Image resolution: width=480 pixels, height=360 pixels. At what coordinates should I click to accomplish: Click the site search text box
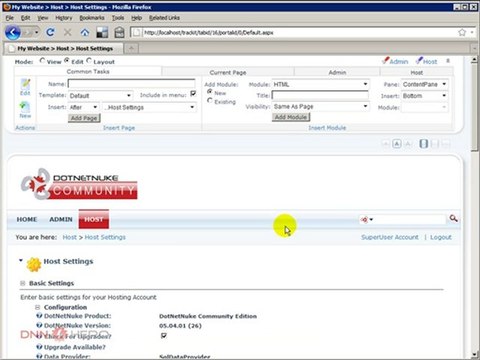coord(410,219)
